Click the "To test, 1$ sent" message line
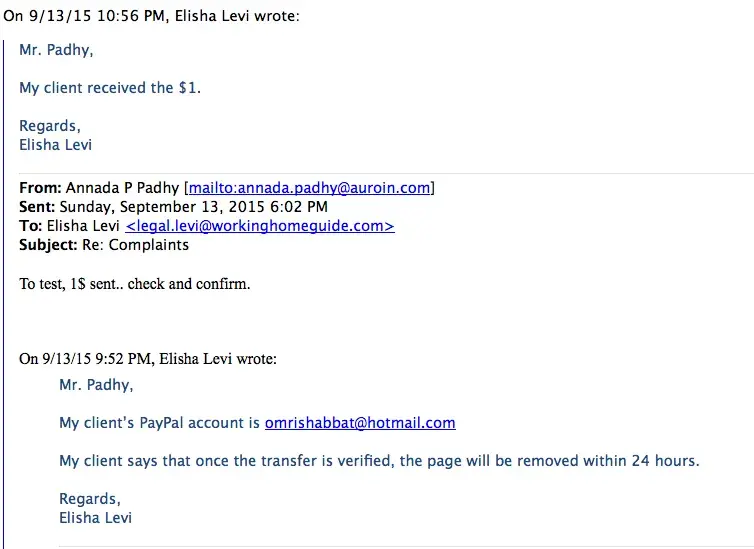Screen dimensions: 754x549 [x=135, y=284]
